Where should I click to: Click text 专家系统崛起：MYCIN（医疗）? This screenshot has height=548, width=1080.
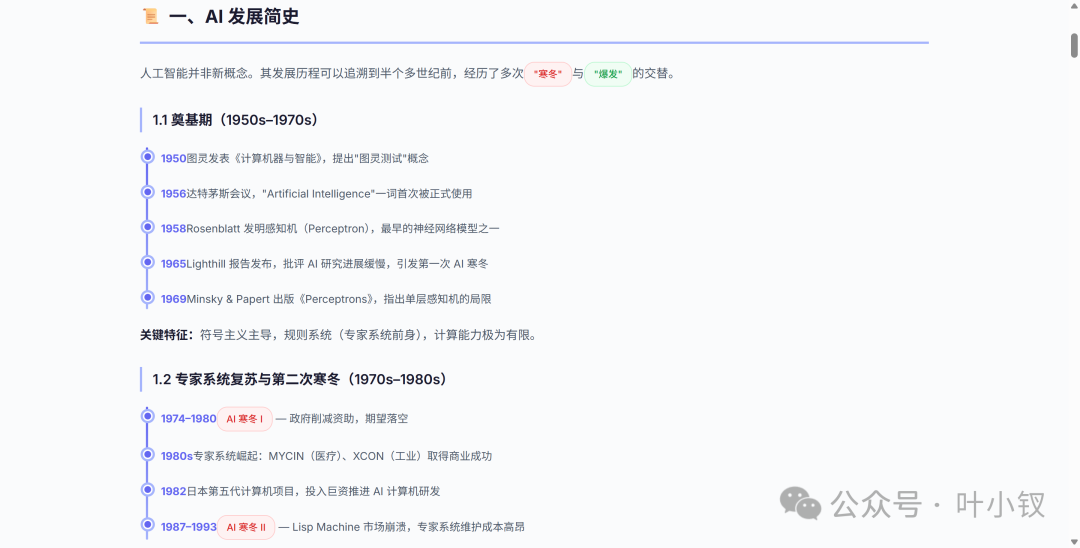pos(264,456)
